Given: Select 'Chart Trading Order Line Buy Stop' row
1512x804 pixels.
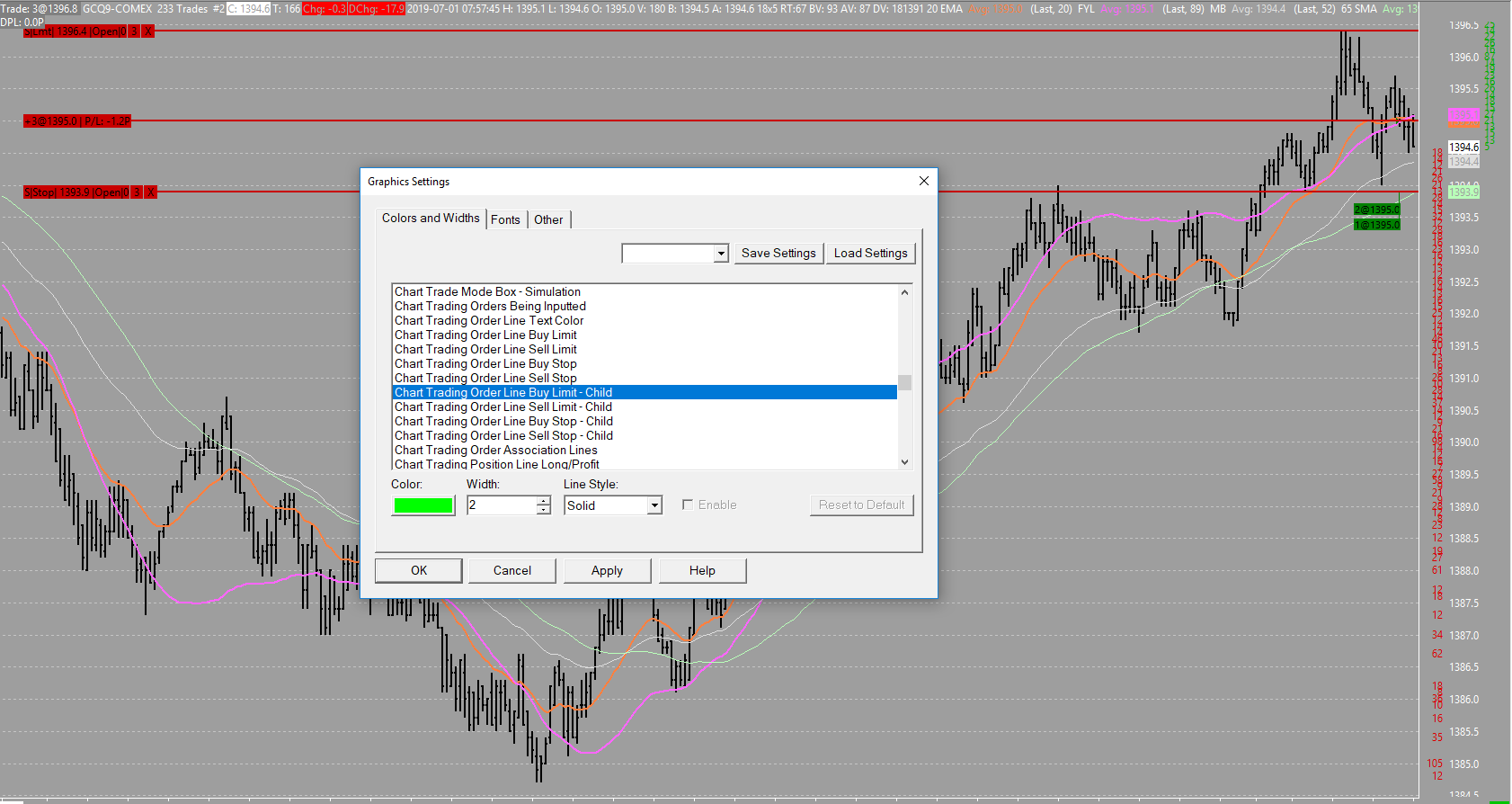Looking at the screenshot, I should (645, 364).
